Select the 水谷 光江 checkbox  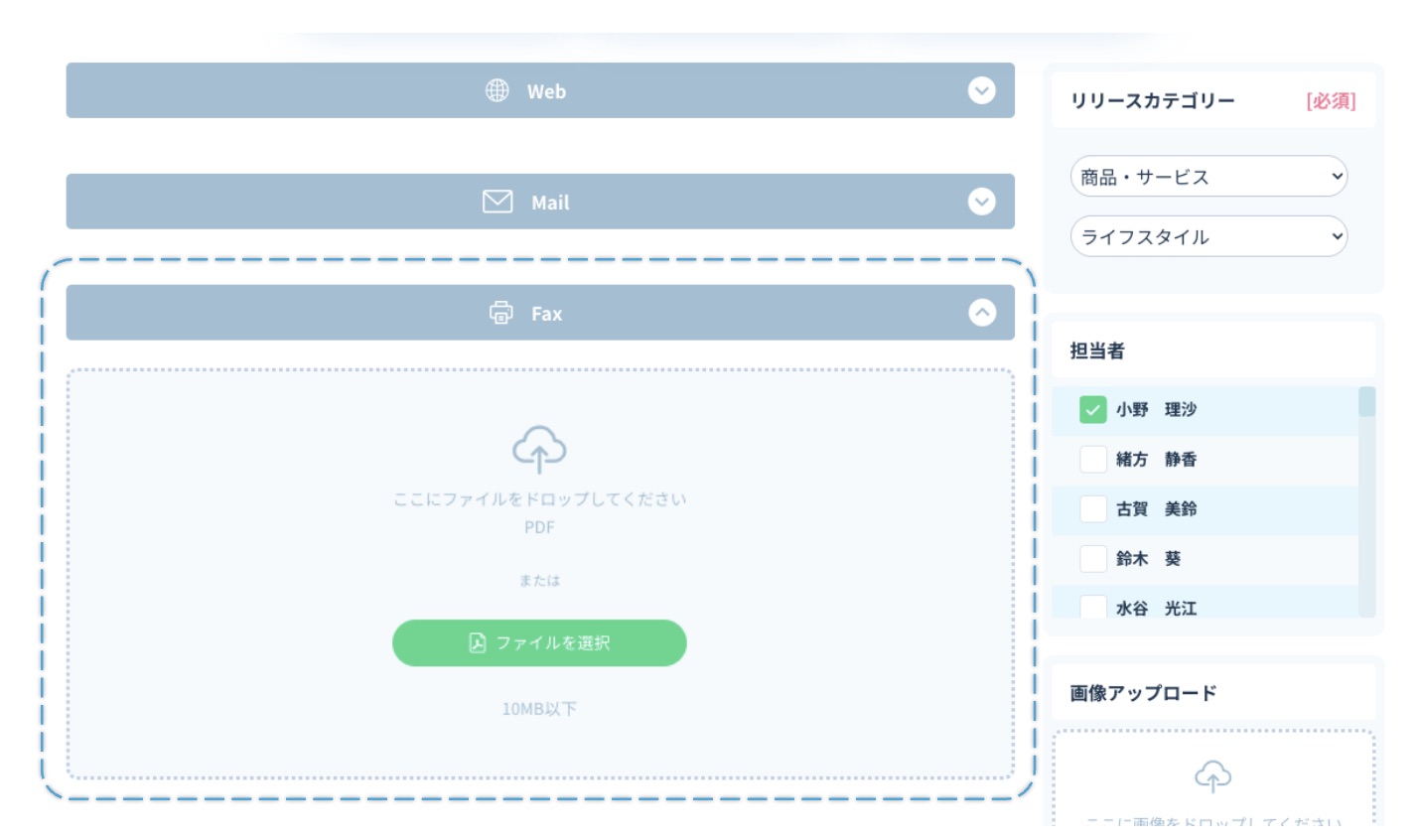pyautogui.click(x=1092, y=607)
